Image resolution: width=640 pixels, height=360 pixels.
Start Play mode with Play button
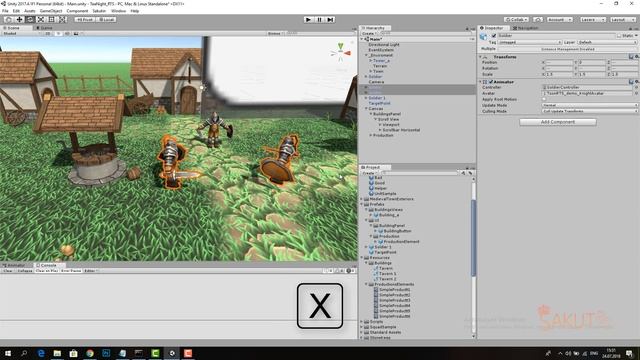coord(309,19)
